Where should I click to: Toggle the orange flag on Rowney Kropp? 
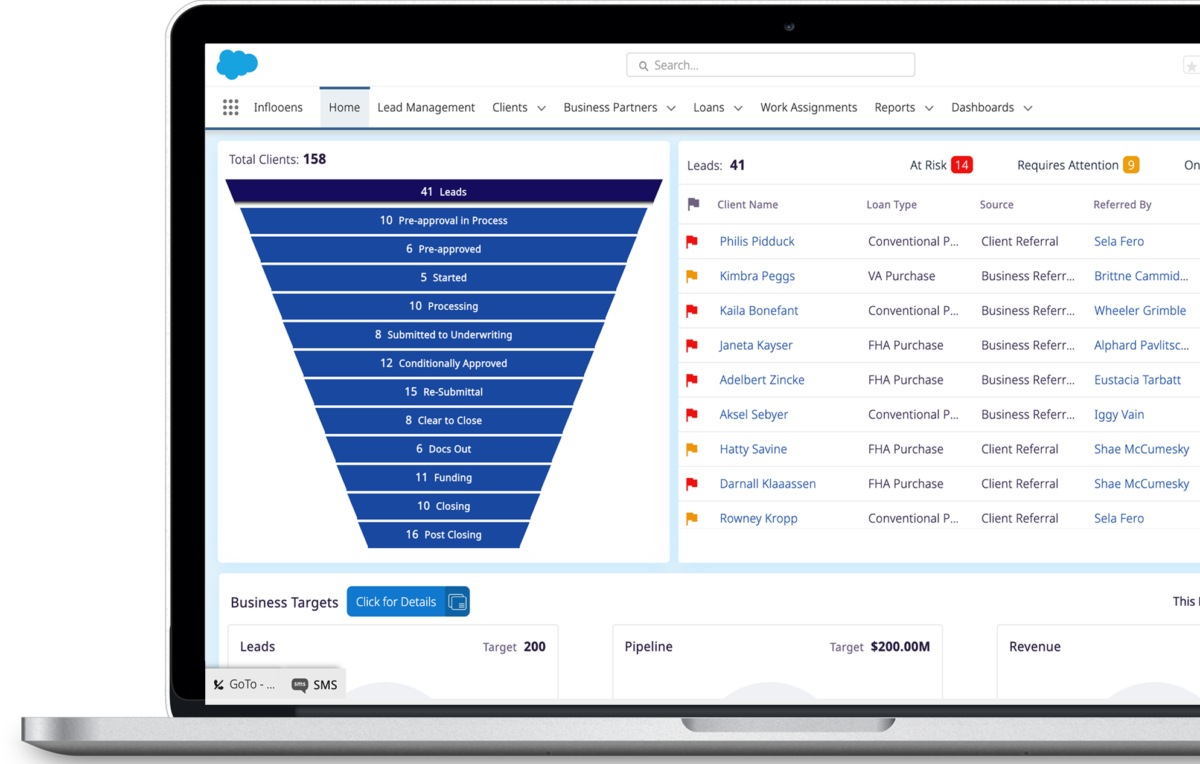[x=692, y=517]
